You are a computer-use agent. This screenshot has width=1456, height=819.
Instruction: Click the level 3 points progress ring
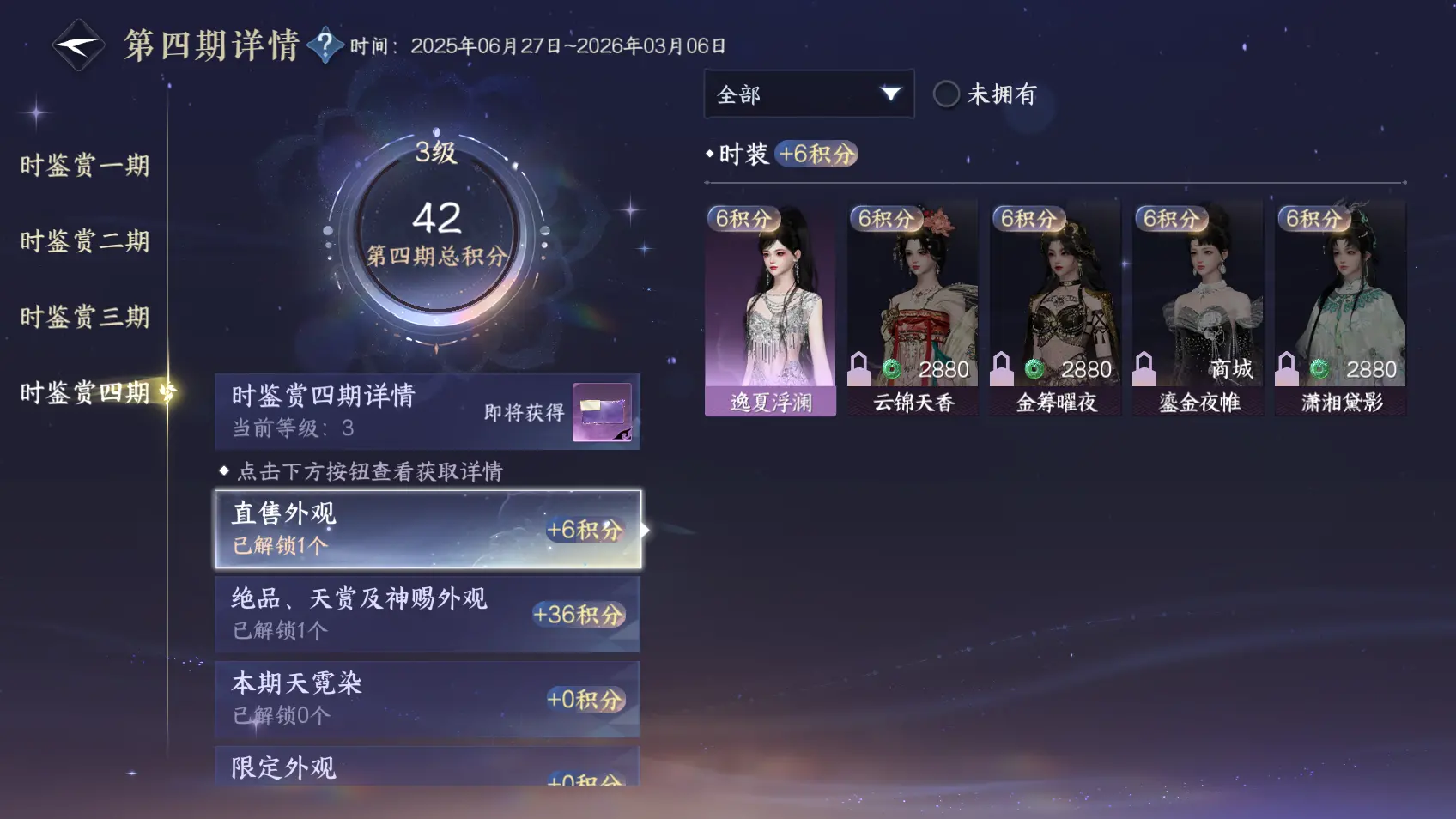pos(436,232)
